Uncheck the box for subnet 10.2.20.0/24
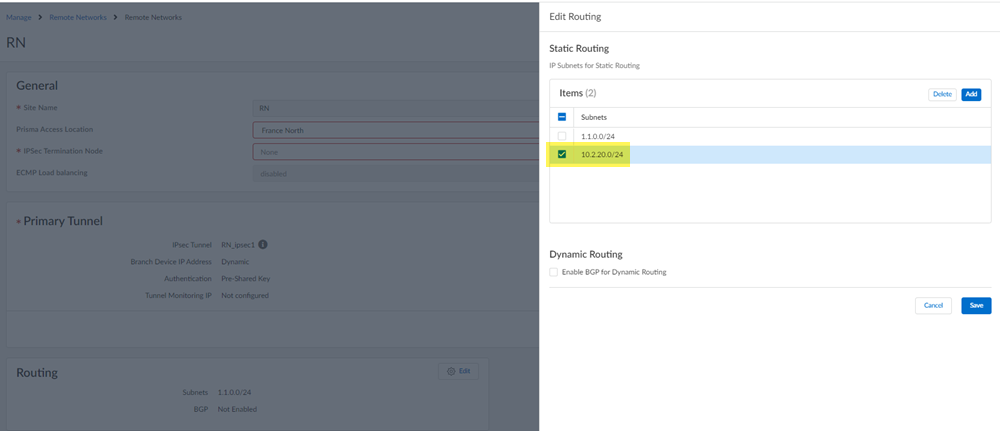This screenshot has height=431, width=1000. 562,154
